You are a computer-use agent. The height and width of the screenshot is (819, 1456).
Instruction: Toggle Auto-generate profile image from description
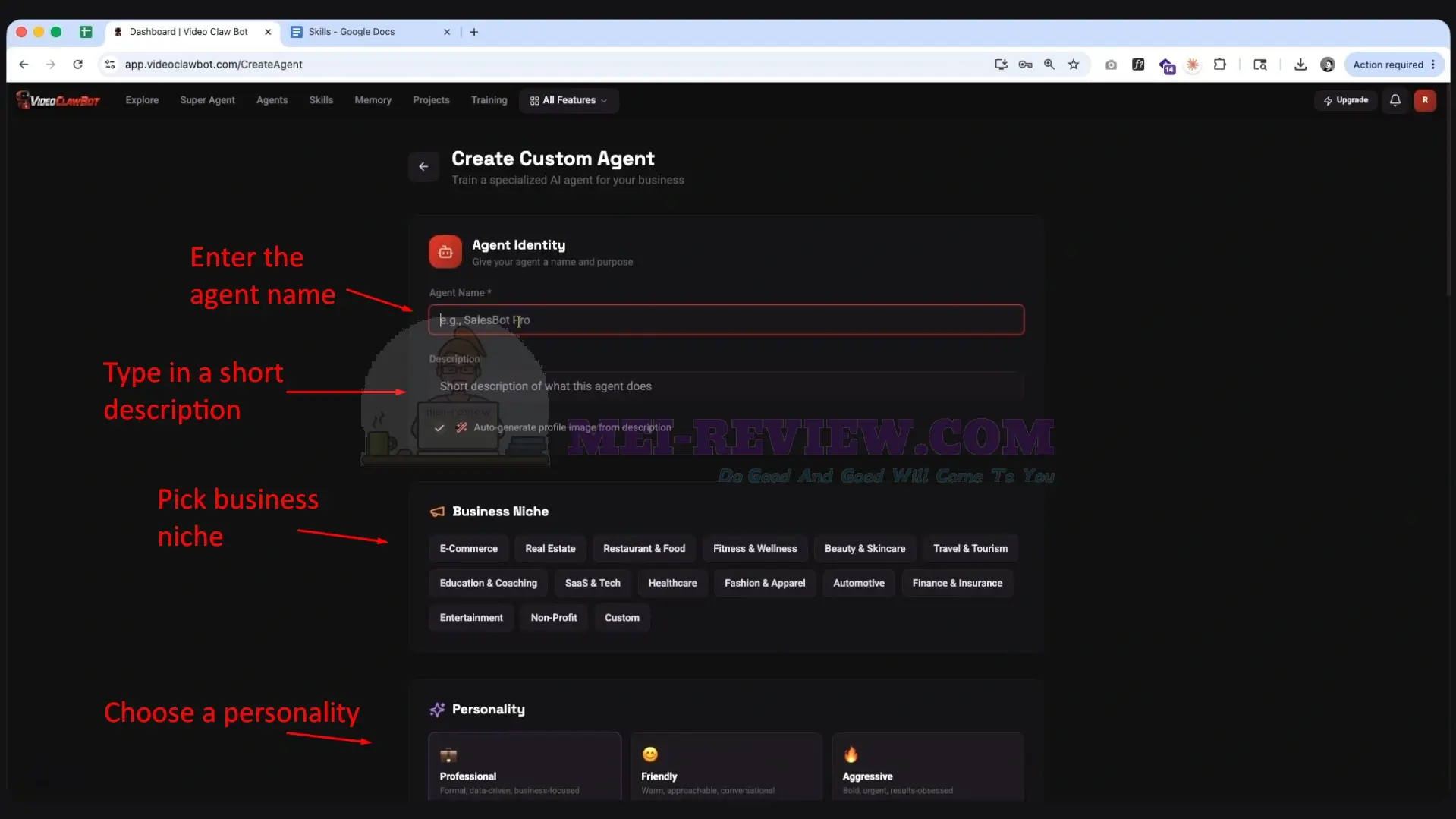click(439, 428)
